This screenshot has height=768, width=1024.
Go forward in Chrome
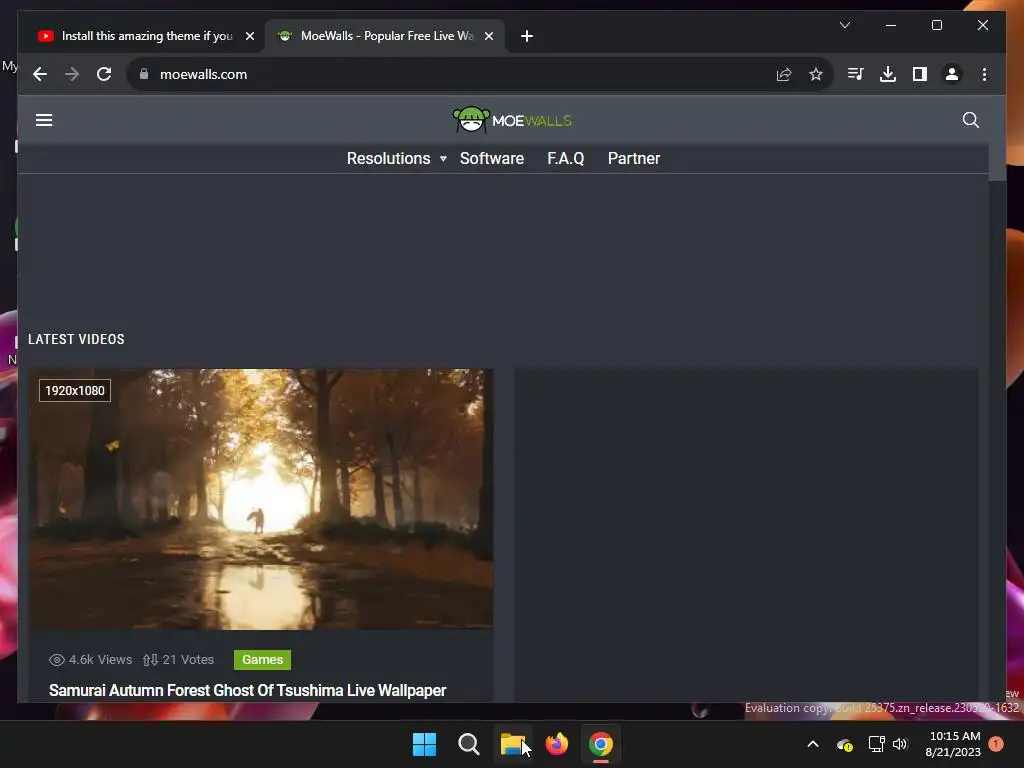72,74
